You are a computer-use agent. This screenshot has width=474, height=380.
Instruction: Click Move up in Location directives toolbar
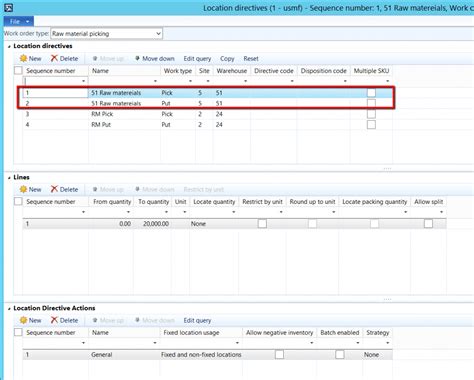pos(108,59)
